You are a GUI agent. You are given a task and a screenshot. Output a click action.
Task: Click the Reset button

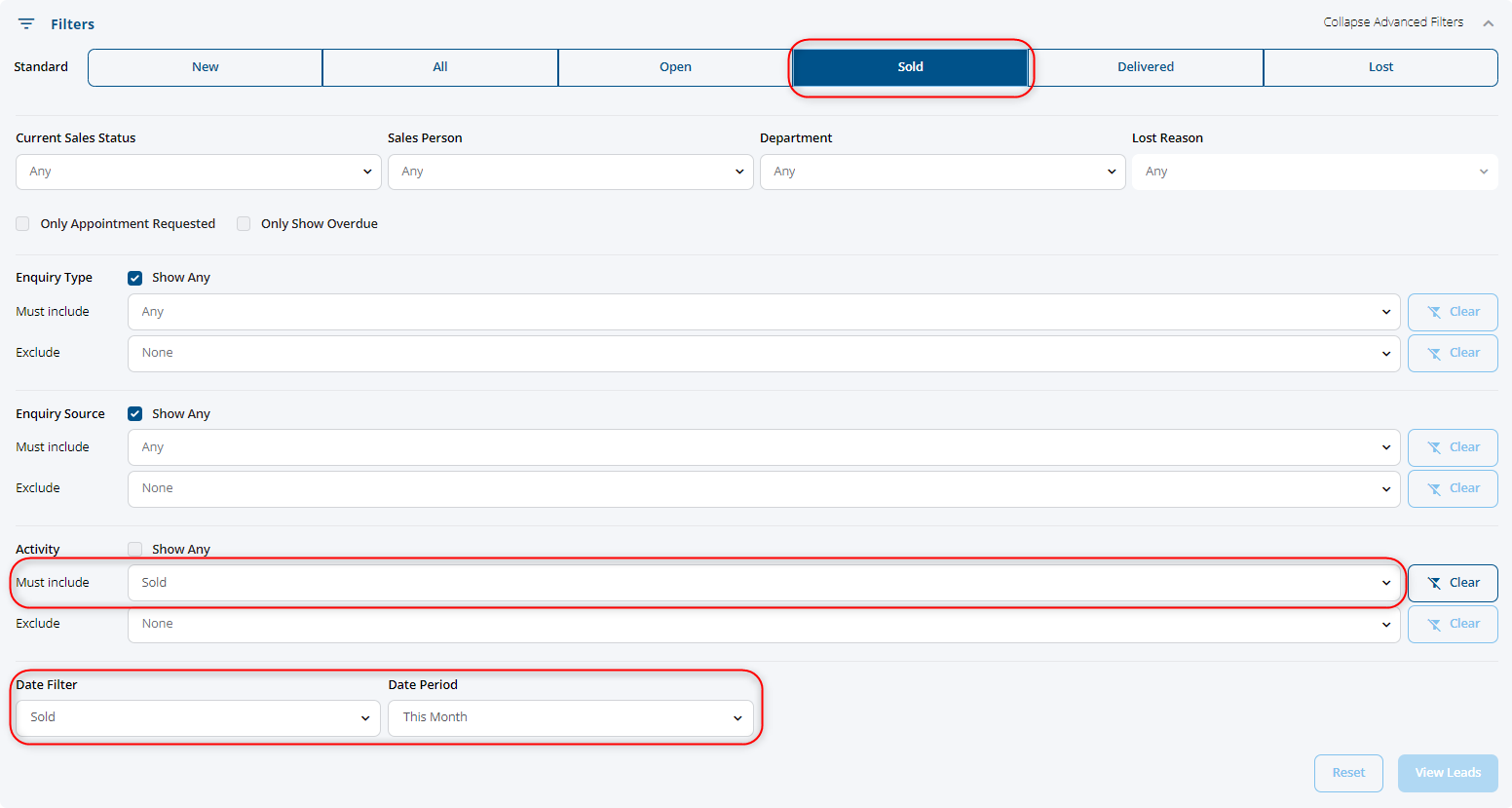pos(1348,773)
